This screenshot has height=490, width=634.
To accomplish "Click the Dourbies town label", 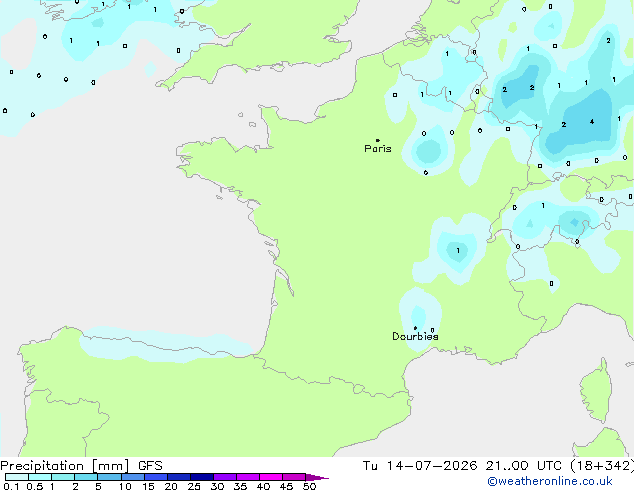I will (415, 336).
